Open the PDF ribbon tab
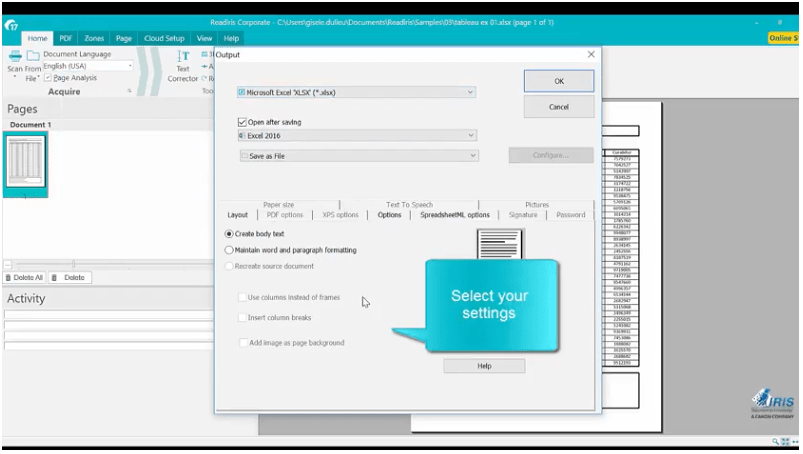This screenshot has width=803, height=454. tap(66, 38)
